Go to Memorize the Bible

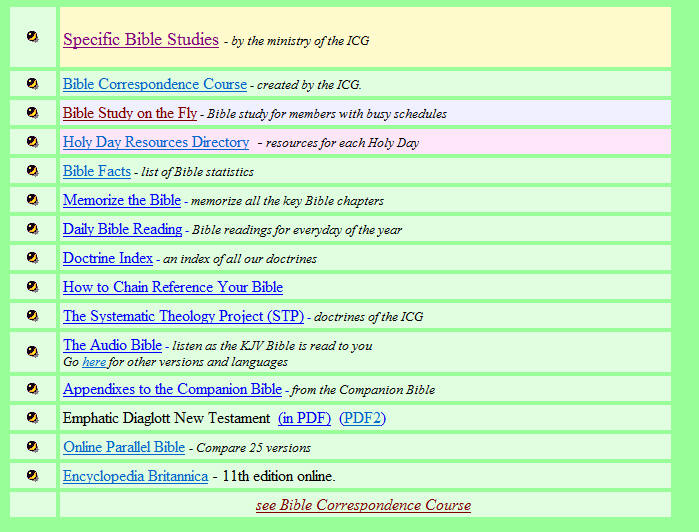[x=122, y=200]
